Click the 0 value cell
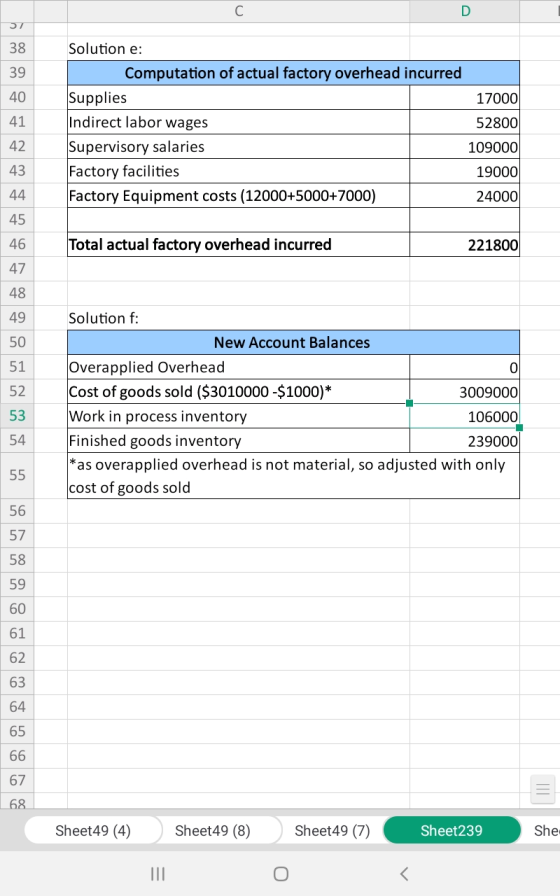The image size is (560, 896). [x=465, y=367]
